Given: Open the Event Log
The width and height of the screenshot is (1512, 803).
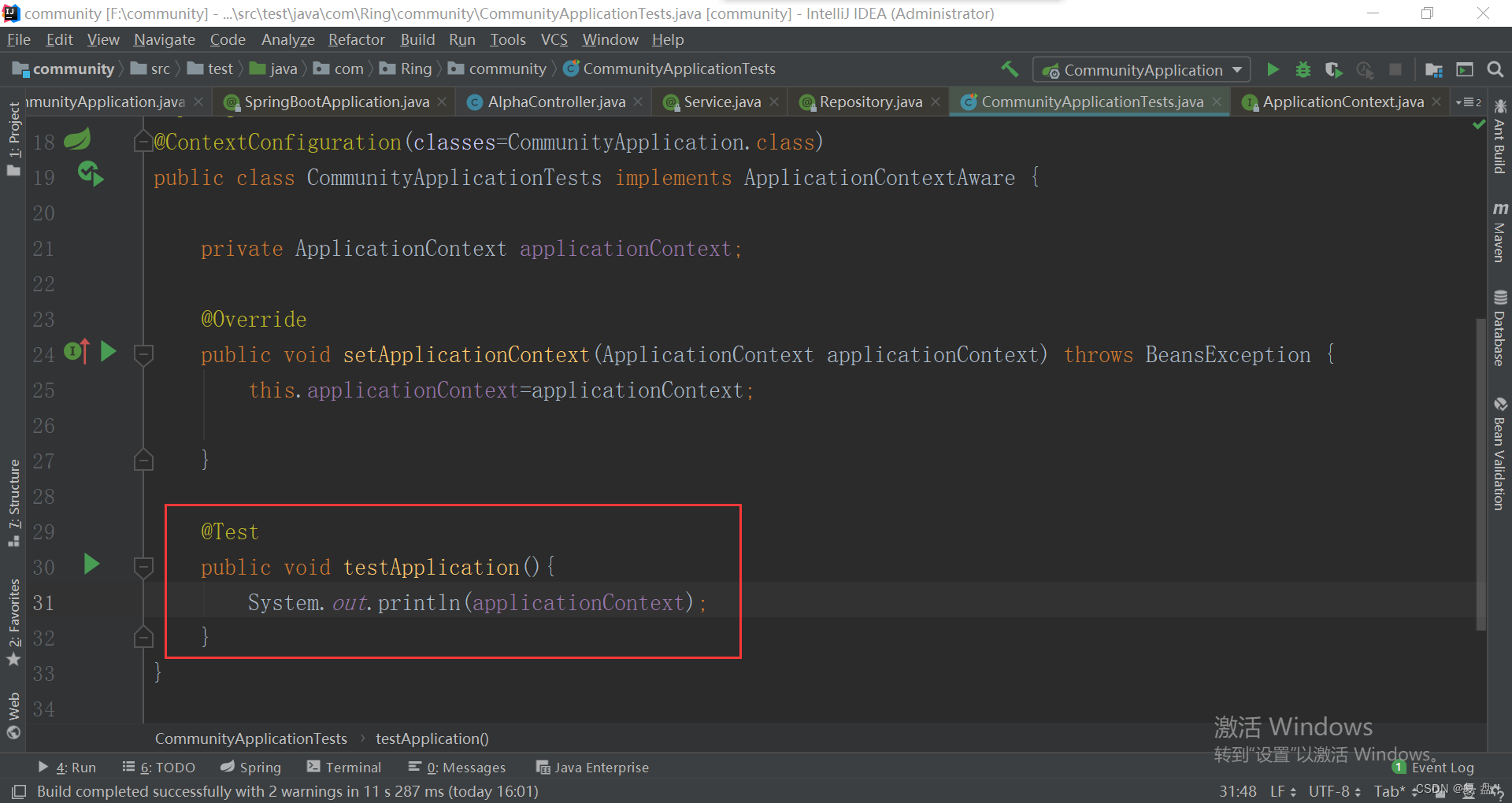Looking at the screenshot, I should click(1433, 767).
